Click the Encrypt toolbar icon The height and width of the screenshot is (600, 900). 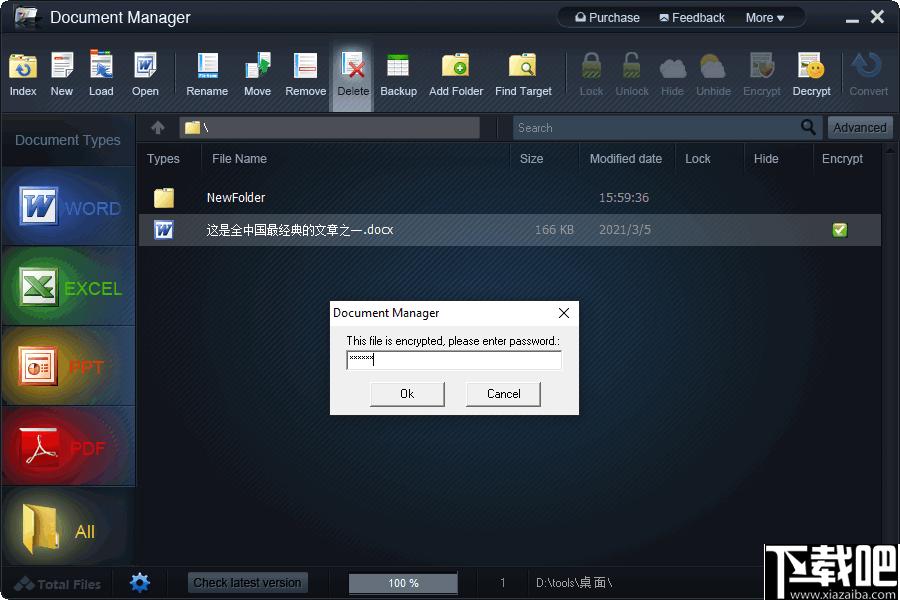click(x=762, y=65)
